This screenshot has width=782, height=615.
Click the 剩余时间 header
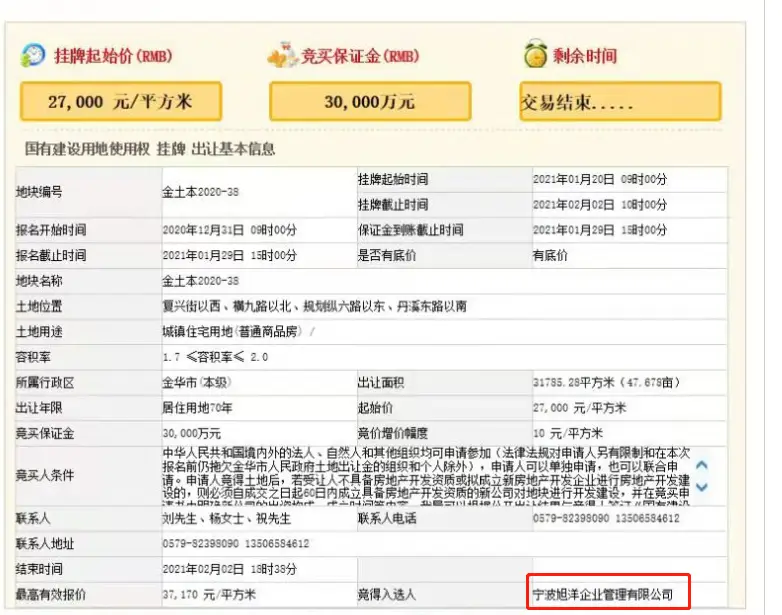pyautogui.click(x=585, y=55)
